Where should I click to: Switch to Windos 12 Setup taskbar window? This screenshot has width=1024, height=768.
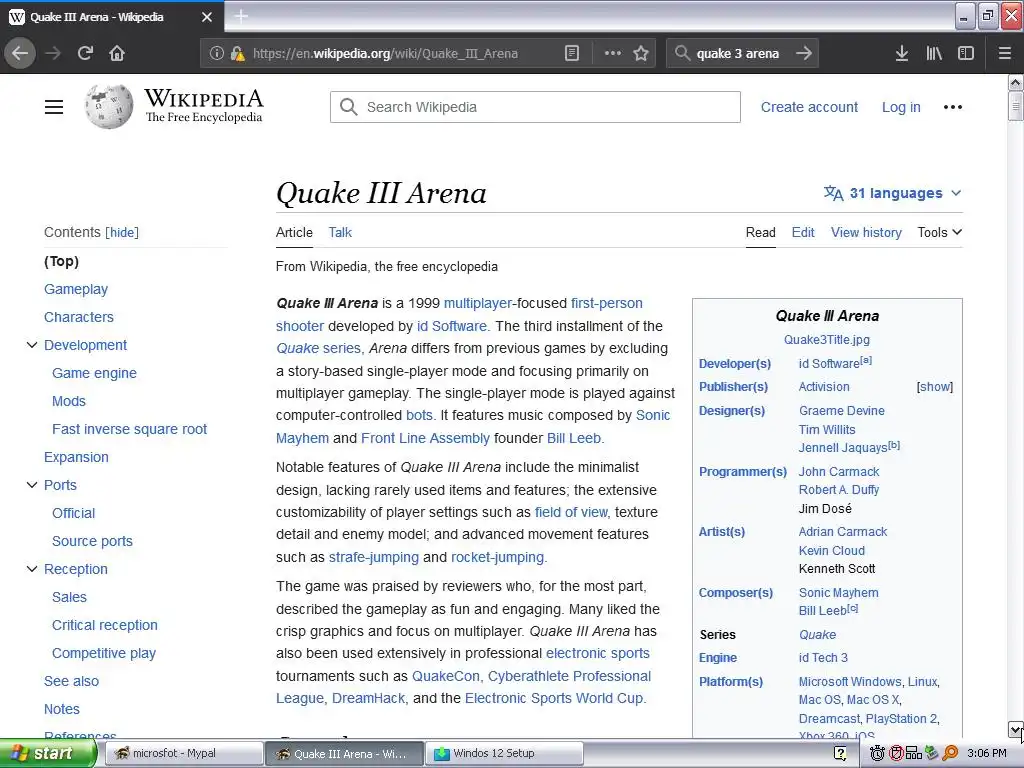coord(504,754)
